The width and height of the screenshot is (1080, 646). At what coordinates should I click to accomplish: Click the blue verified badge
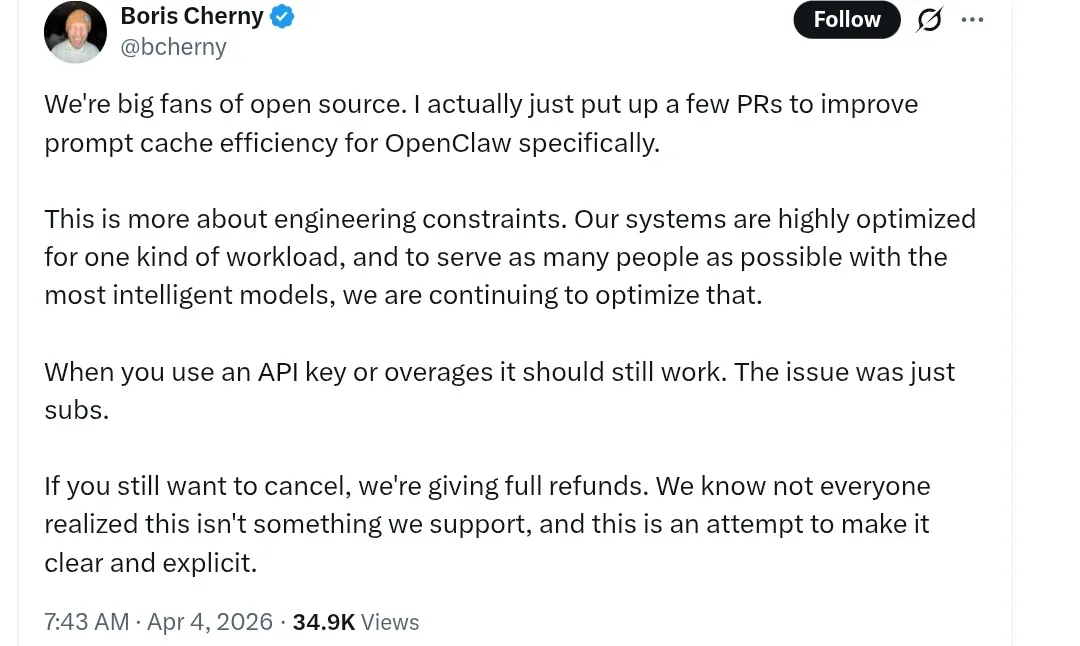pos(283,16)
